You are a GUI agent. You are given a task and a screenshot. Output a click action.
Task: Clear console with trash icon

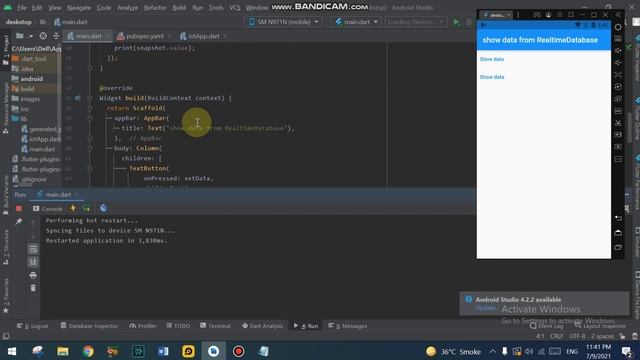tap(33, 288)
